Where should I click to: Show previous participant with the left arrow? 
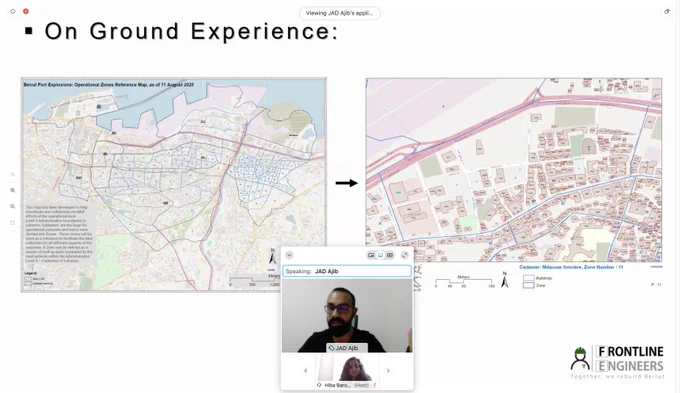pos(306,370)
